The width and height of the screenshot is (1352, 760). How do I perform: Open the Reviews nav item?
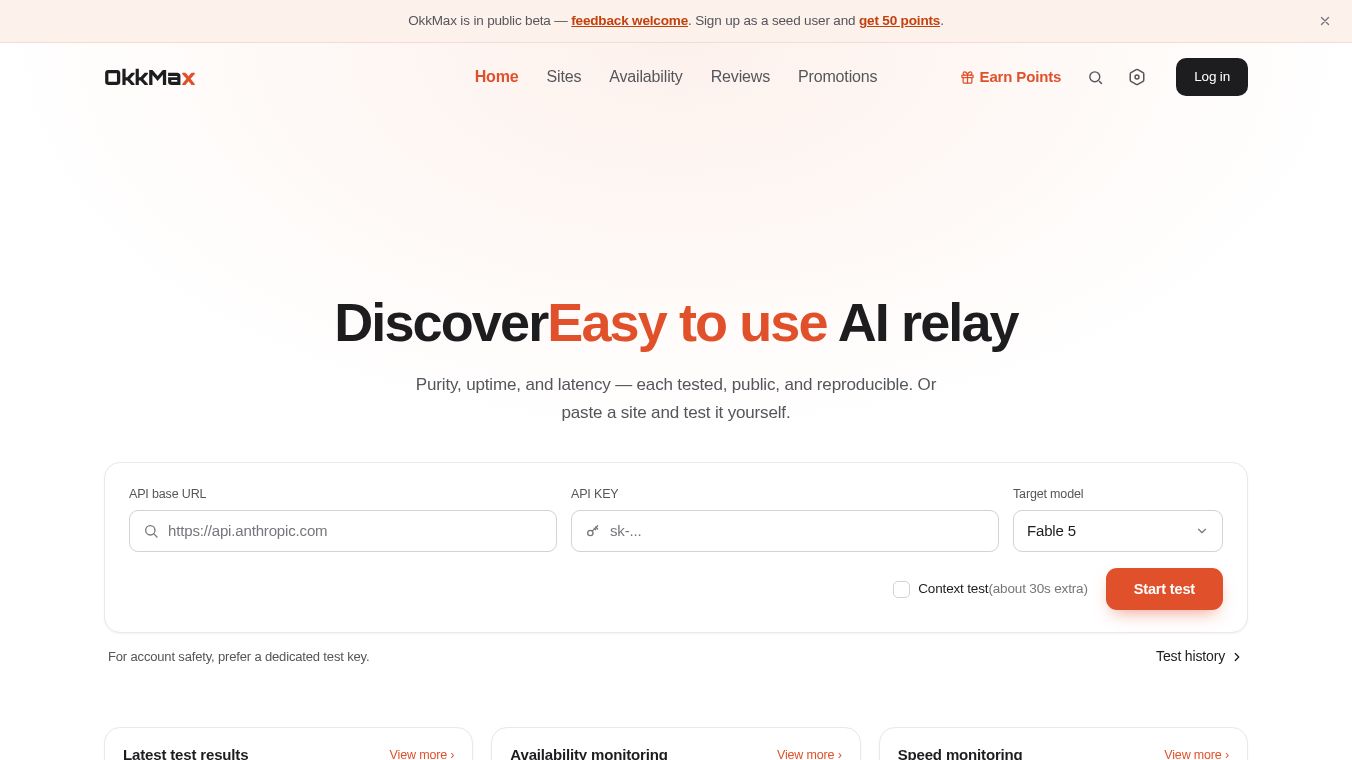(x=740, y=77)
